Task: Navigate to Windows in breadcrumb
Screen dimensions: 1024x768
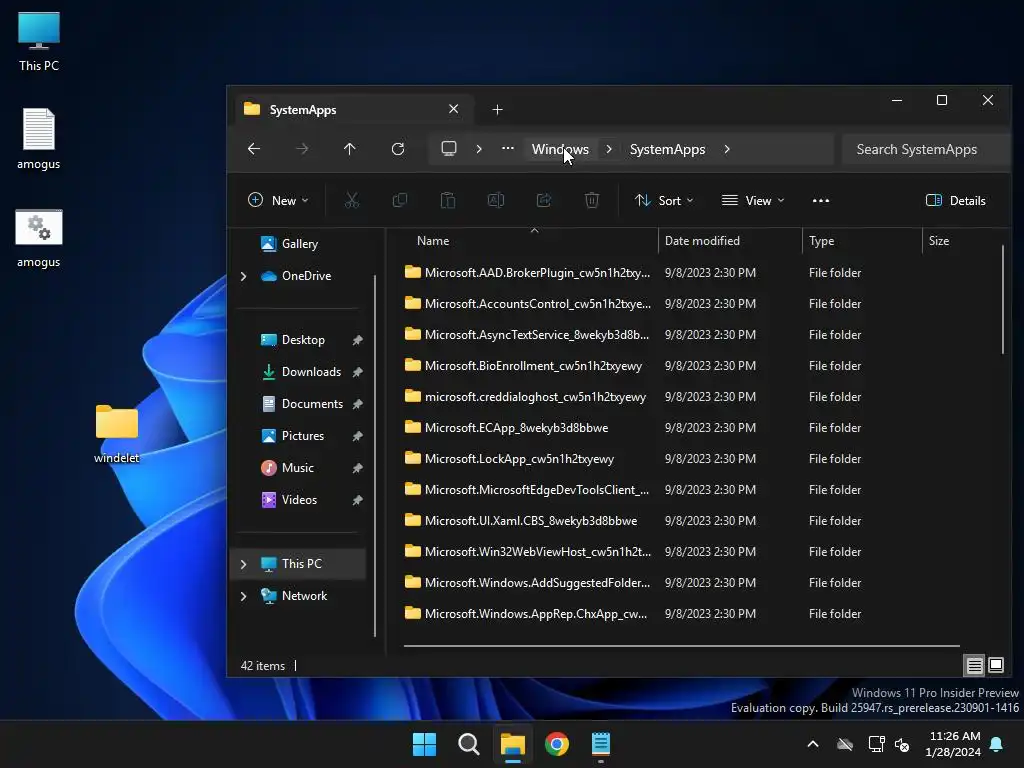Action: (x=560, y=149)
